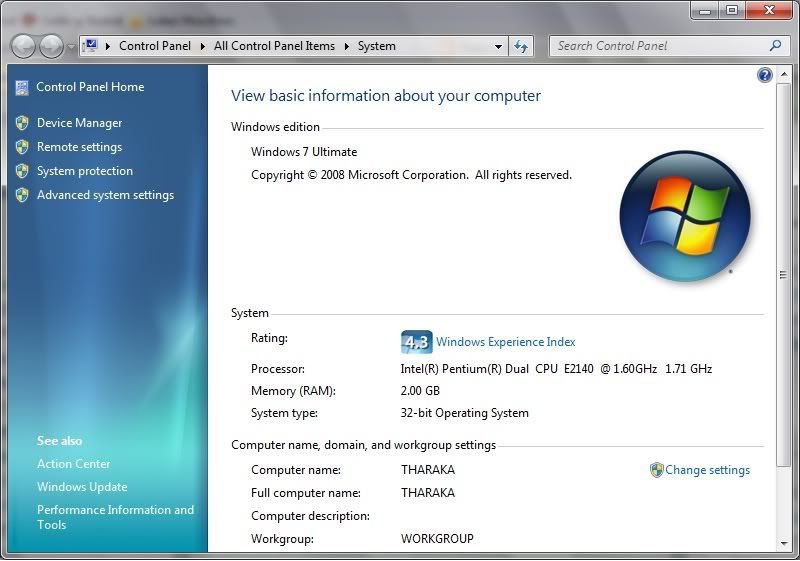Expand the arrow after Control Panel breadcrumb
The image size is (800, 561).
click(x=203, y=46)
